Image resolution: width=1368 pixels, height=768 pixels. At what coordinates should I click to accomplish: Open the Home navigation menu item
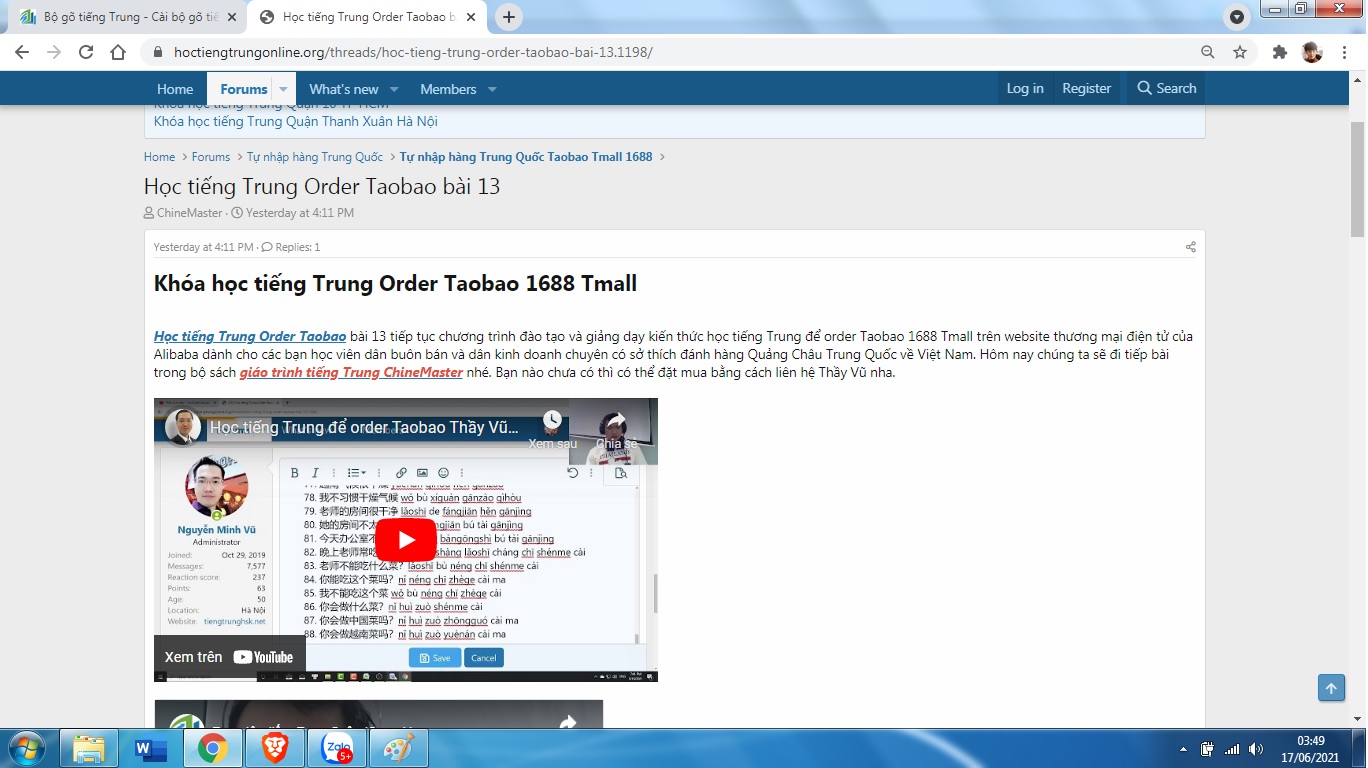click(175, 89)
